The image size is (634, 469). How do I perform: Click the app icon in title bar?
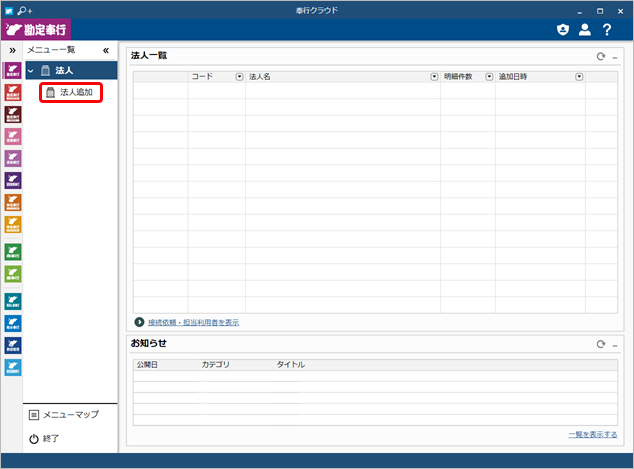[8, 11]
